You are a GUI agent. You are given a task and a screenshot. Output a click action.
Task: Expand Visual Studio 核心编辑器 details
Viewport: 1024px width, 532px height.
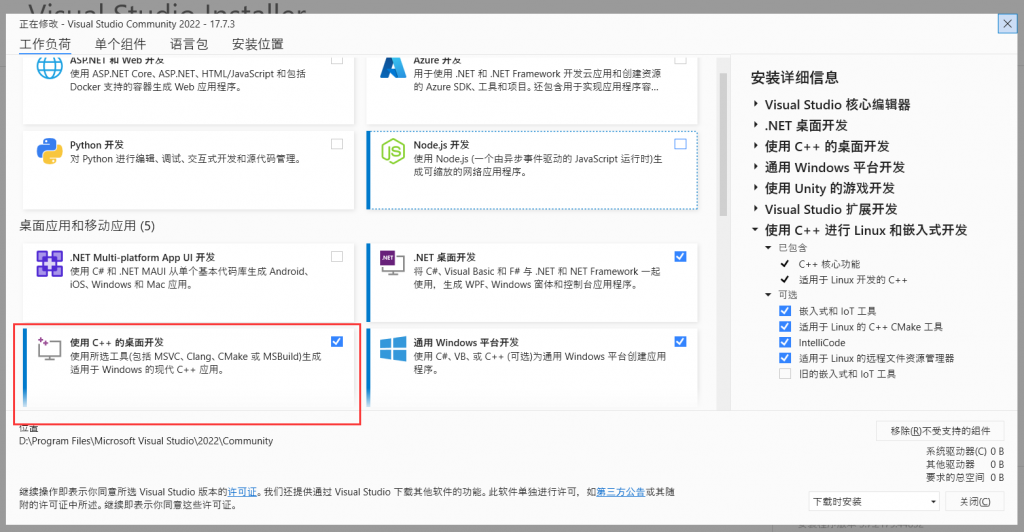[x=756, y=104]
